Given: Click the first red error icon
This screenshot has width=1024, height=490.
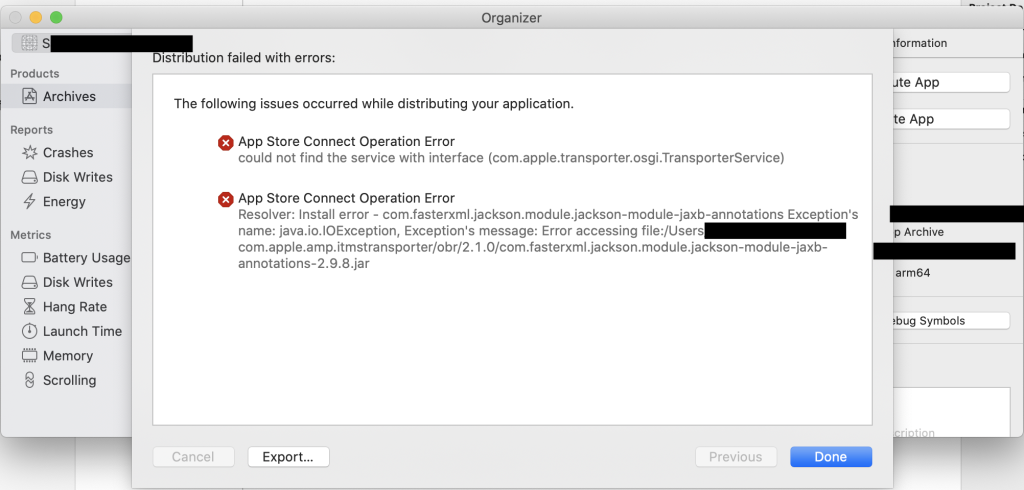Looking at the screenshot, I should tap(226, 143).
